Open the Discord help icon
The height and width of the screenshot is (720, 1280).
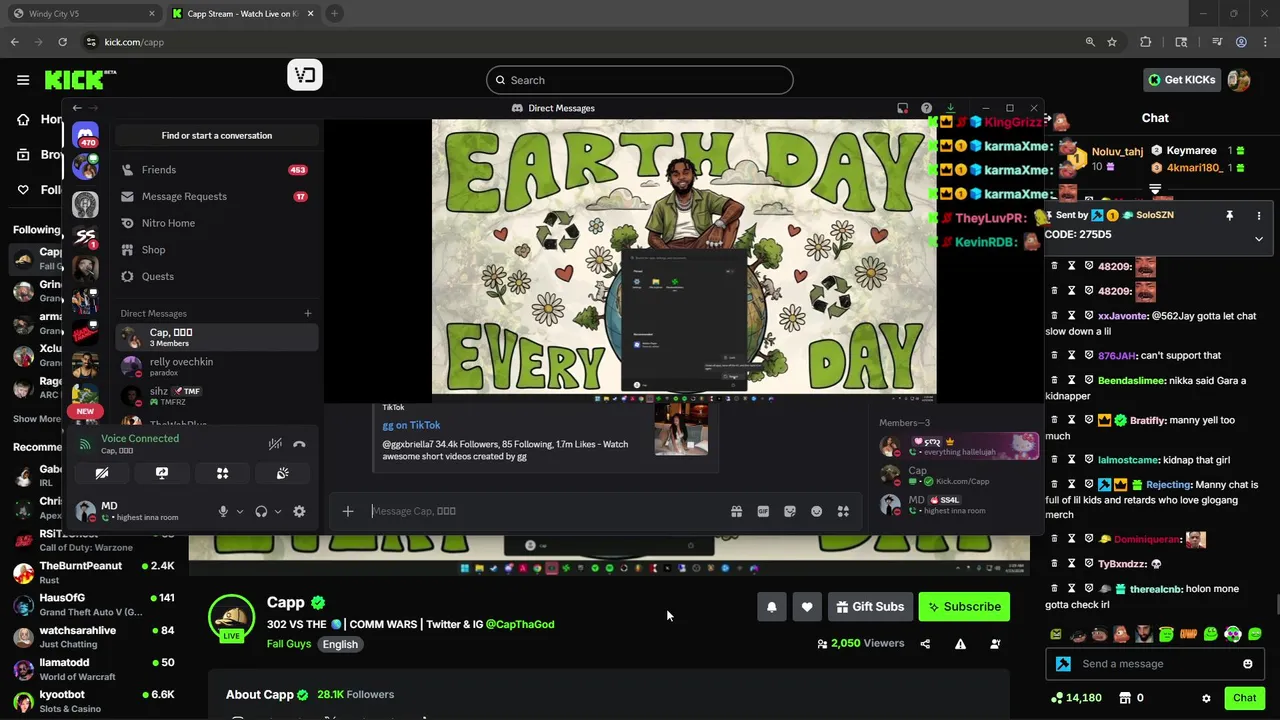pos(926,108)
